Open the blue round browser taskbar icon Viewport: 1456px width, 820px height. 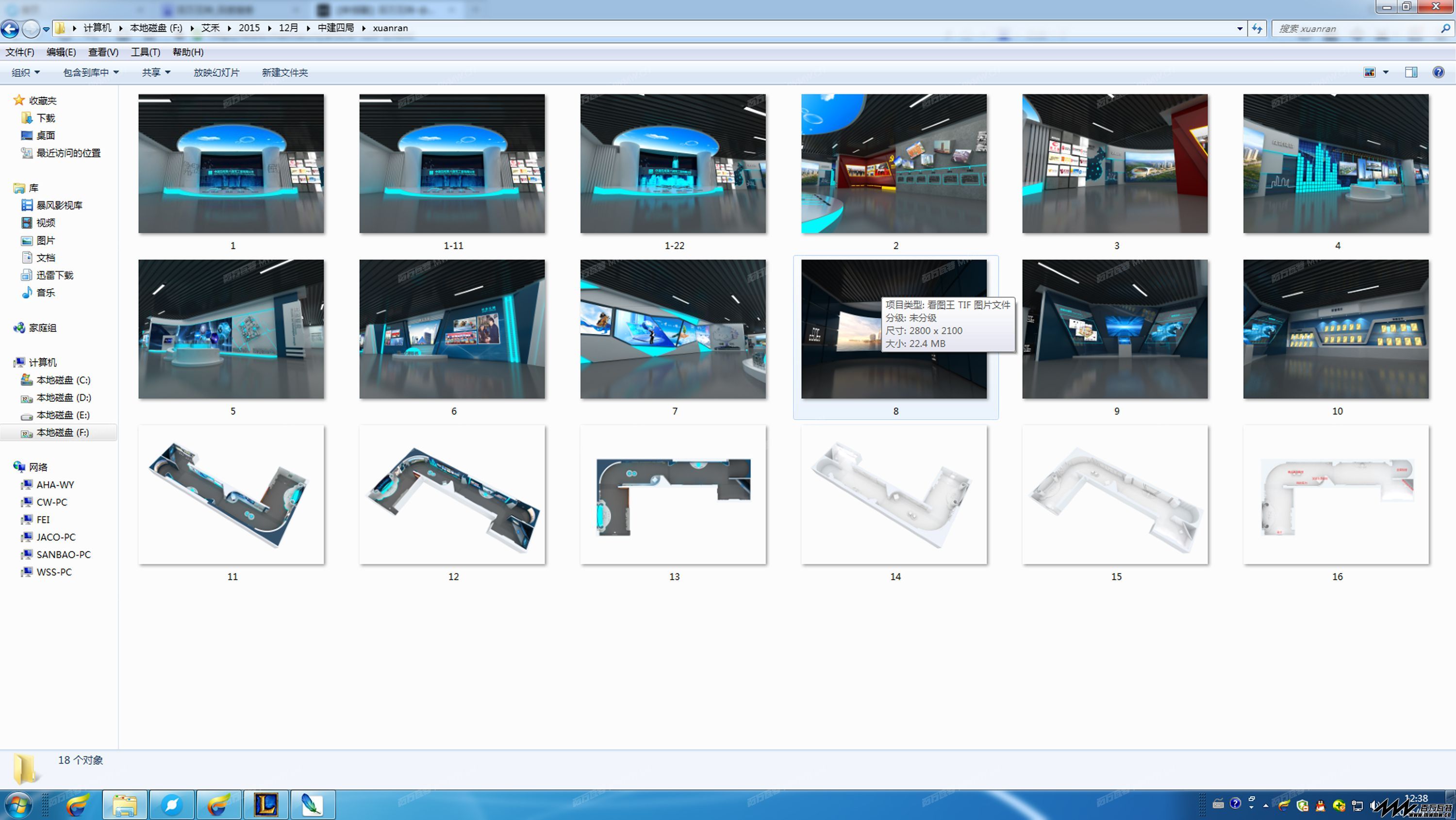pyautogui.click(x=172, y=805)
